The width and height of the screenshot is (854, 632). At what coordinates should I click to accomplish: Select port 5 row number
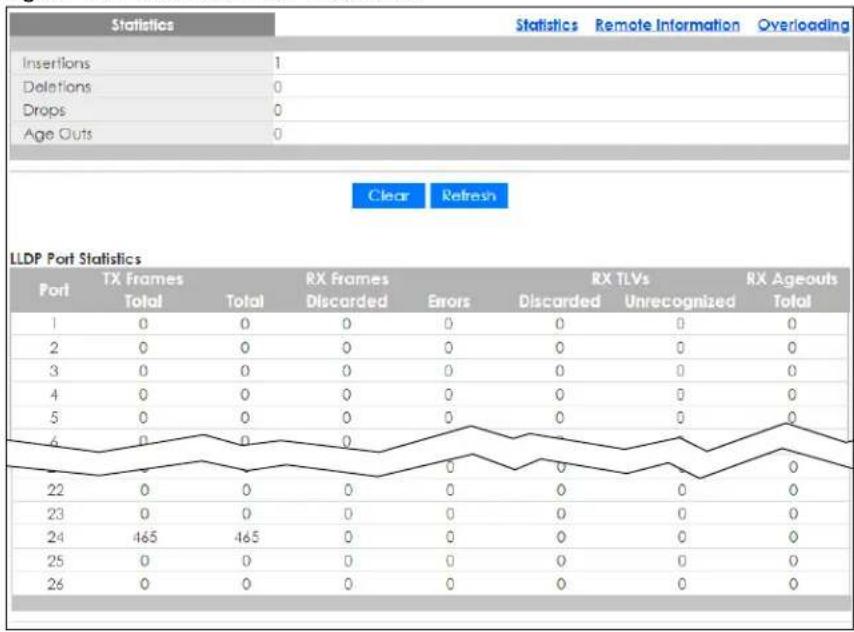click(54, 418)
